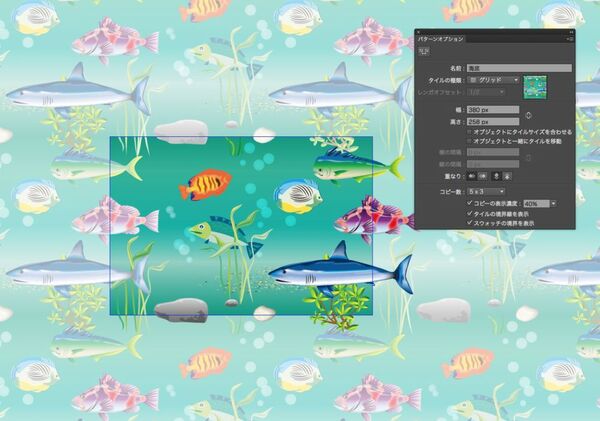Set overlap to bottom in front

coord(507,176)
